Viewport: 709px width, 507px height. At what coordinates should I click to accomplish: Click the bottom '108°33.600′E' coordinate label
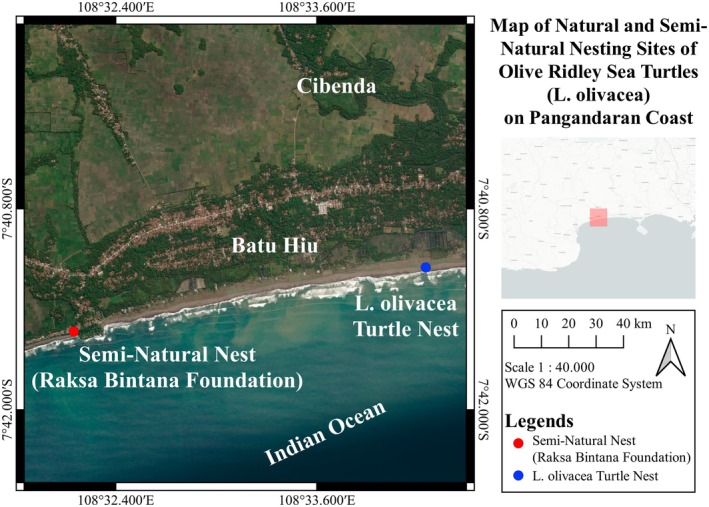[317, 500]
